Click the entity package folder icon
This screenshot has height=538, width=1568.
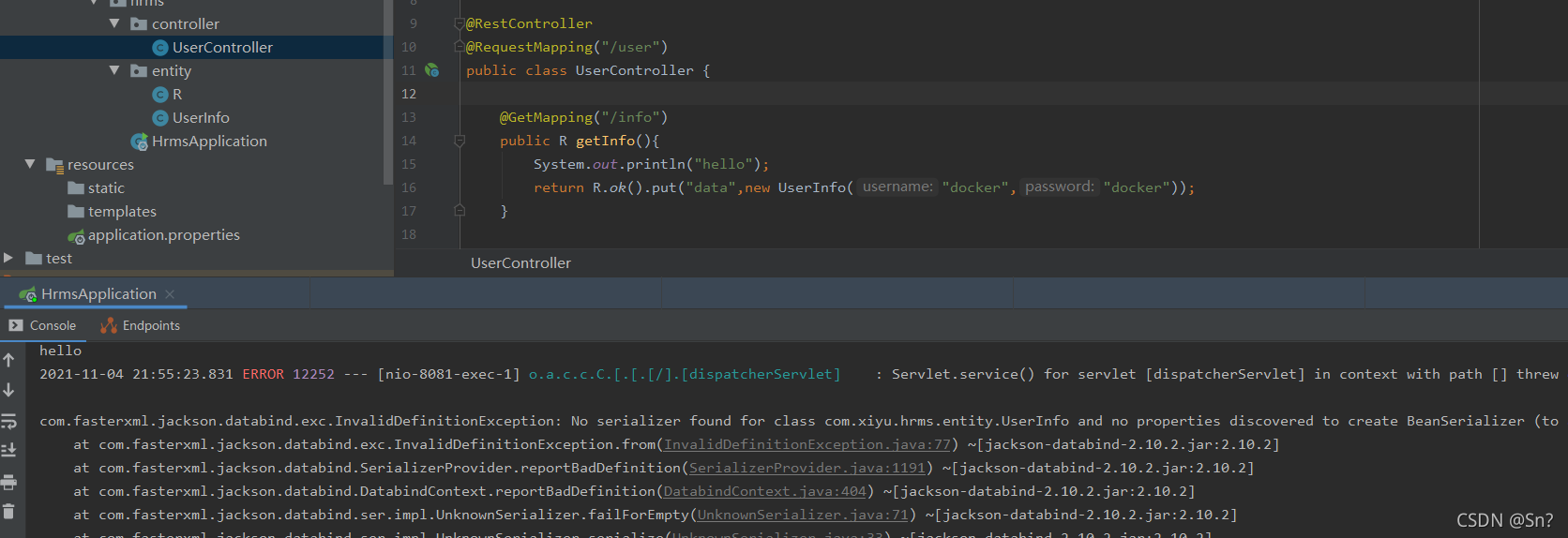click(x=139, y=70)
